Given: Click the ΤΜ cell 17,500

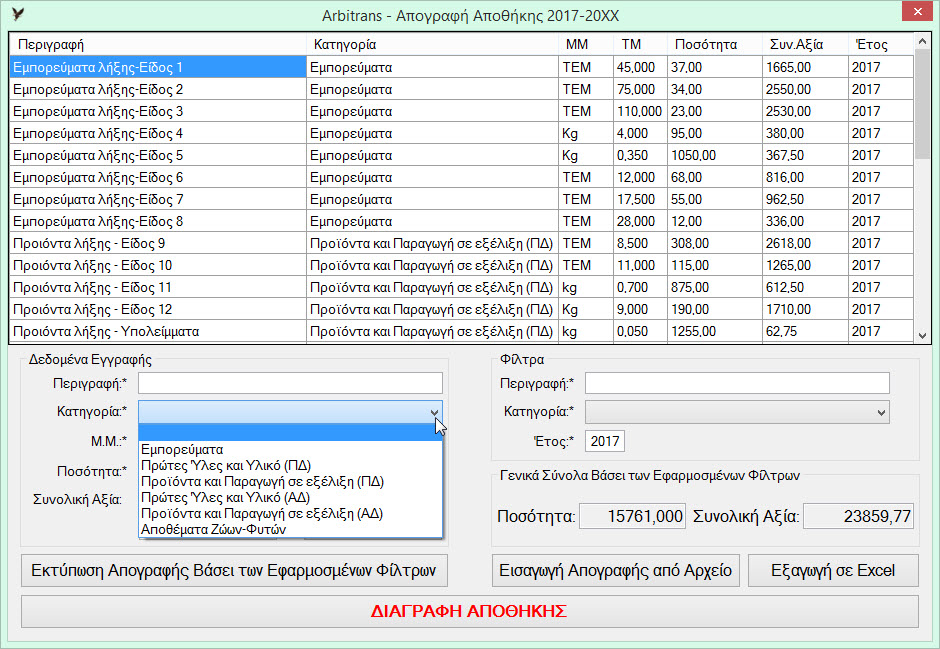Looking at the screenshot, I should point(640,200).
